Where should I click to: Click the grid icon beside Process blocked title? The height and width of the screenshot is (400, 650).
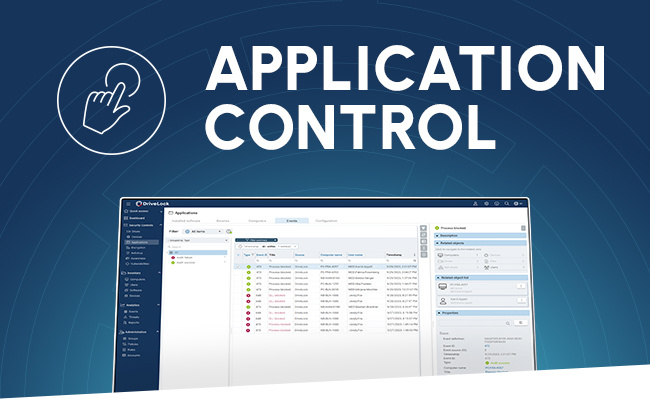(x=523, y=228)
